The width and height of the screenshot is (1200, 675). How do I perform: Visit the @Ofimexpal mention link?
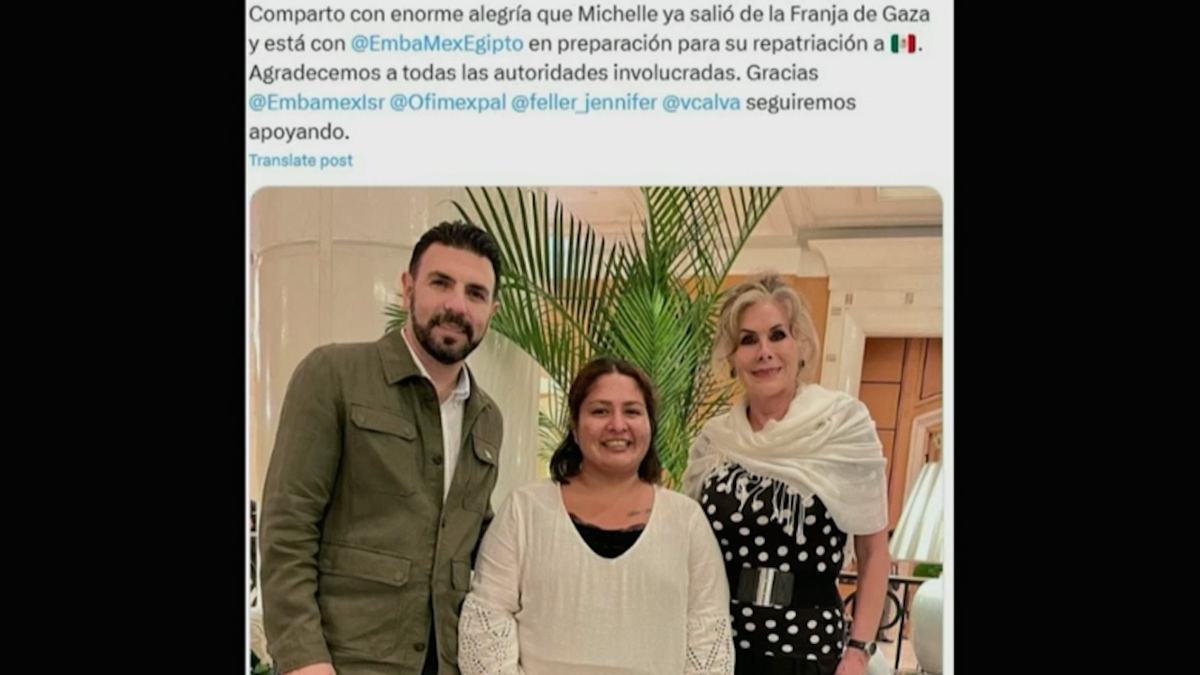[448, 102]
